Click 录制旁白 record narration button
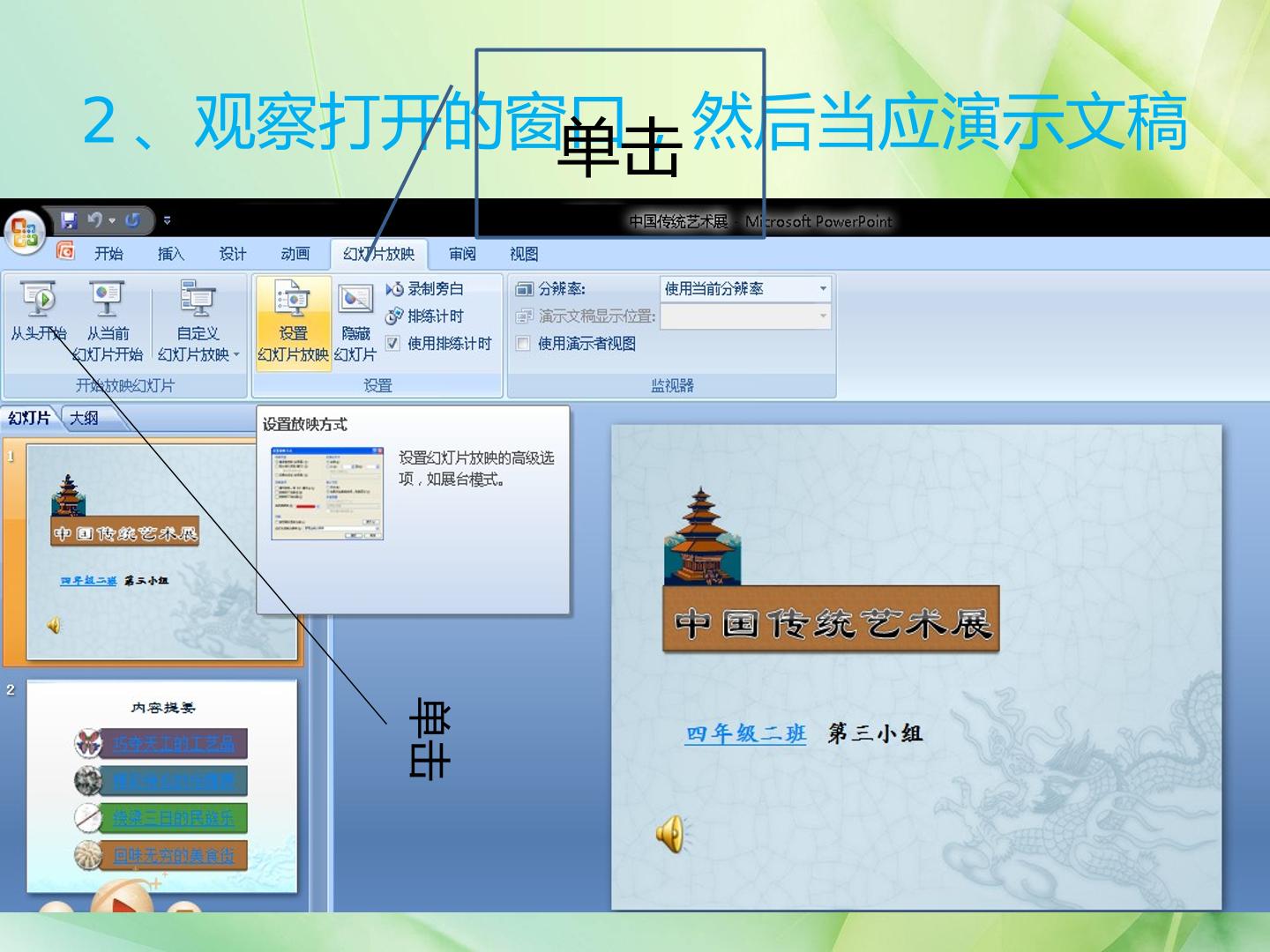This screenshot has height=952, width=1270. coord(425,289)
